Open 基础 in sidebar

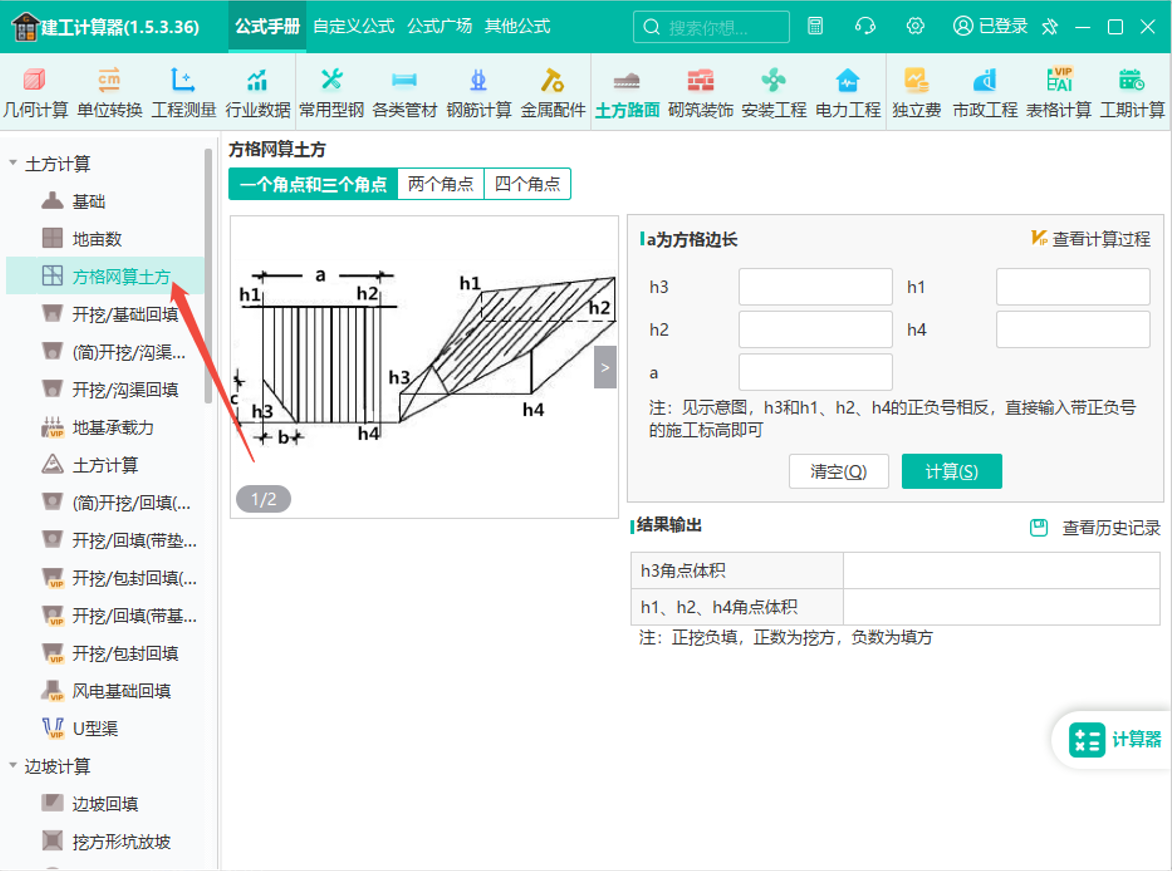[x=88, y=201]
